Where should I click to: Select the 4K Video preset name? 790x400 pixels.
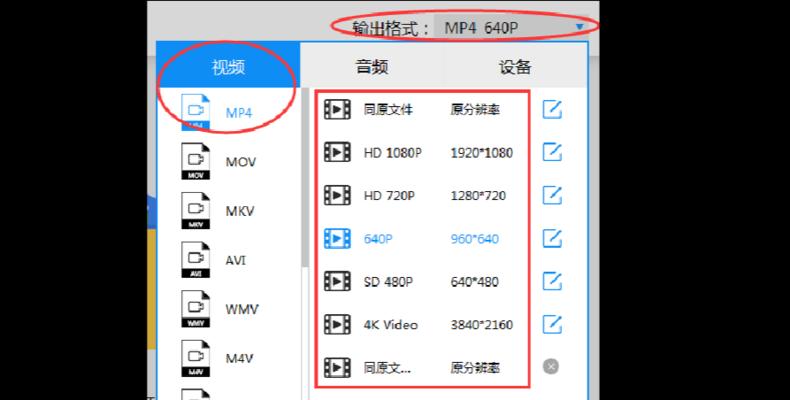click(390, 325)
